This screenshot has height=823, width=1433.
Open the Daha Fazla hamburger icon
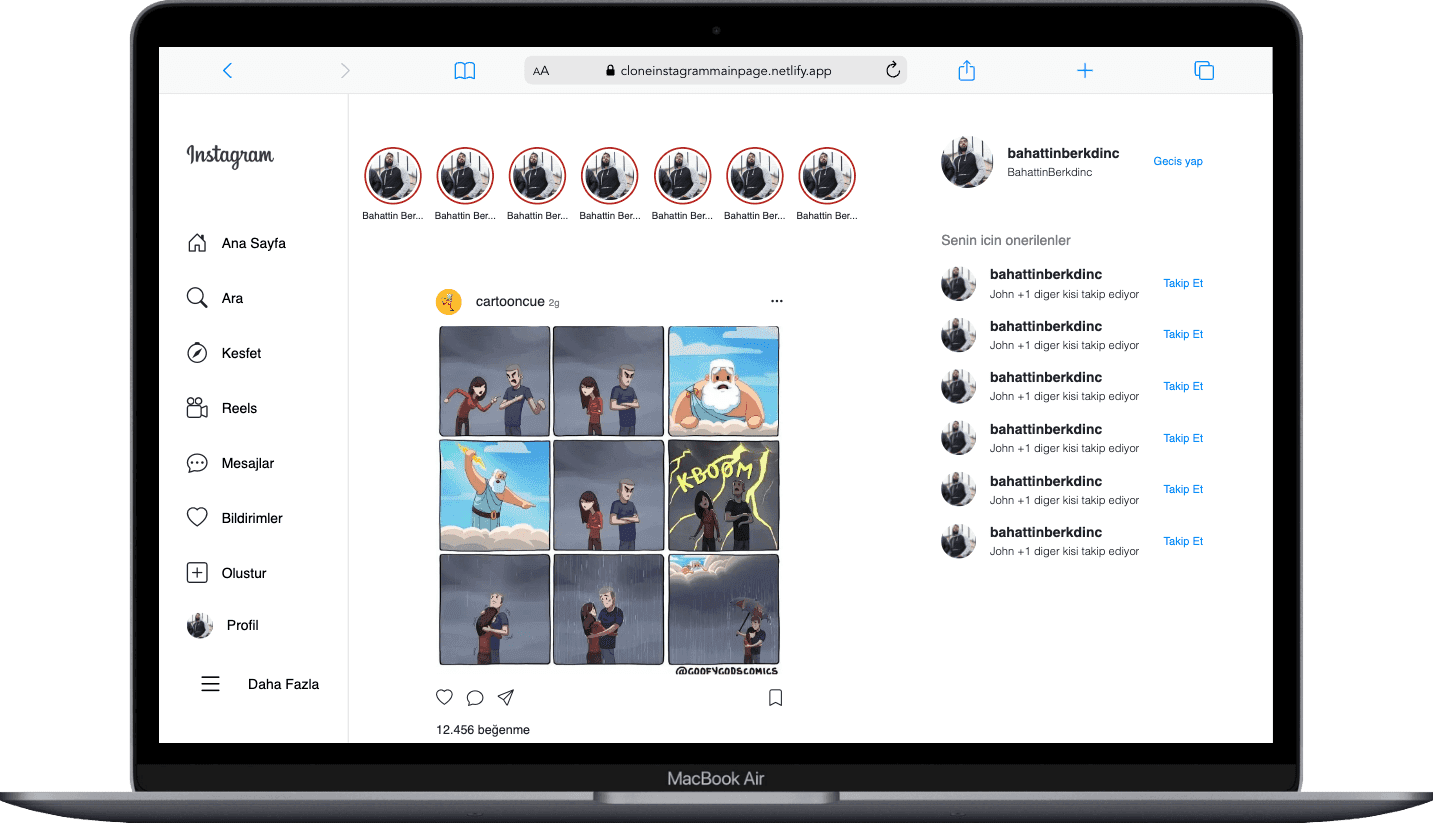click(210, 684)
